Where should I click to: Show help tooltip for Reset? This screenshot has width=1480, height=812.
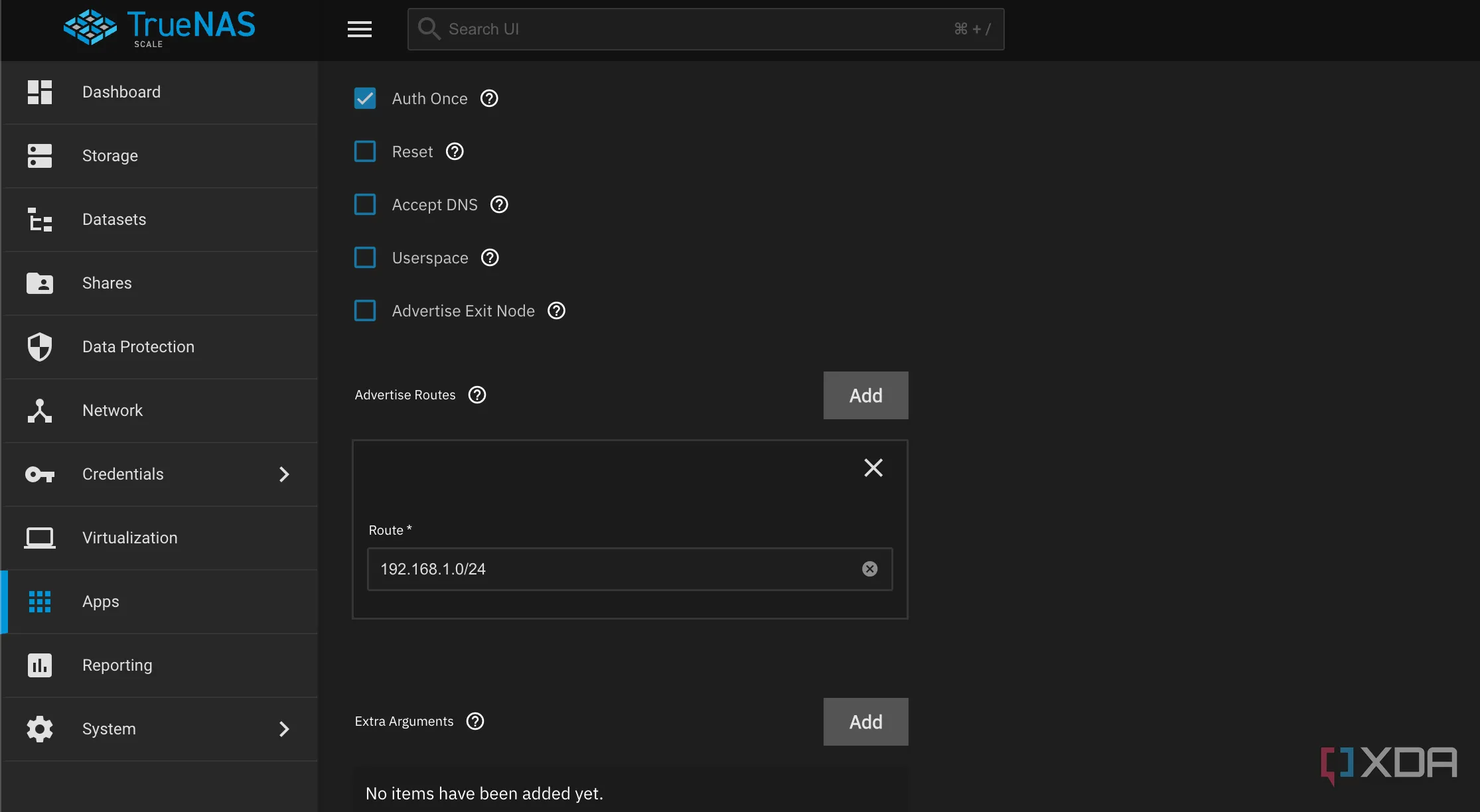tap(455, 151)
